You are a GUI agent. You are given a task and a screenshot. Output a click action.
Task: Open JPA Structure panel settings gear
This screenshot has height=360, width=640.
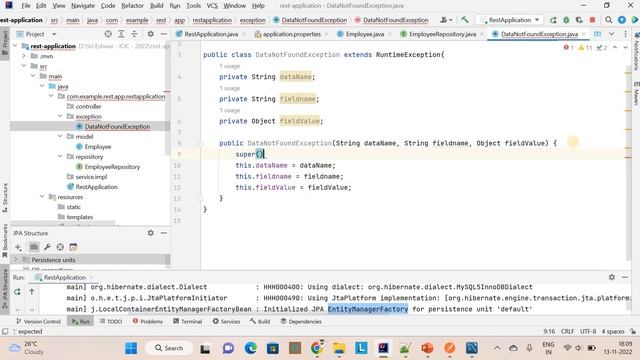coord(151,233)
